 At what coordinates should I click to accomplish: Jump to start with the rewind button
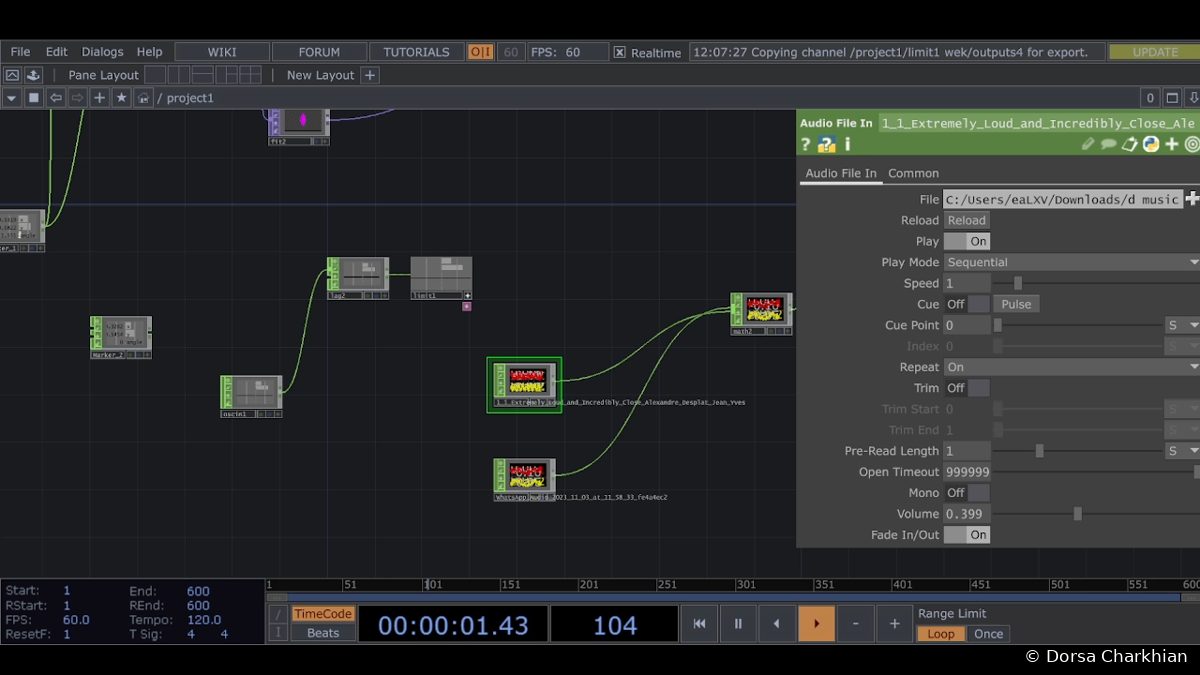699,624
